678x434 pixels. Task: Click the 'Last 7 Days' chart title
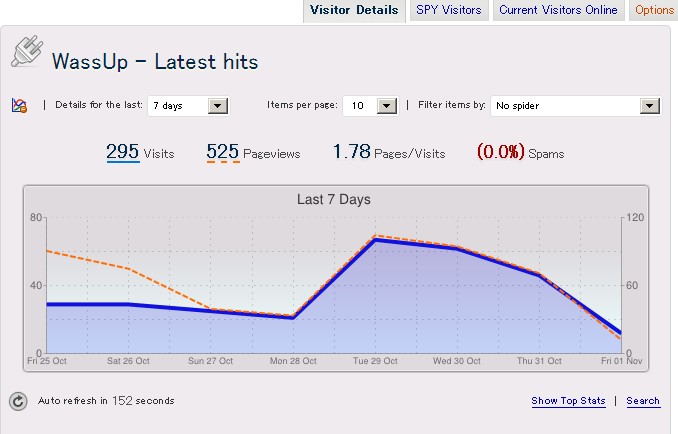pyautogui.click(x=334, y=199)
